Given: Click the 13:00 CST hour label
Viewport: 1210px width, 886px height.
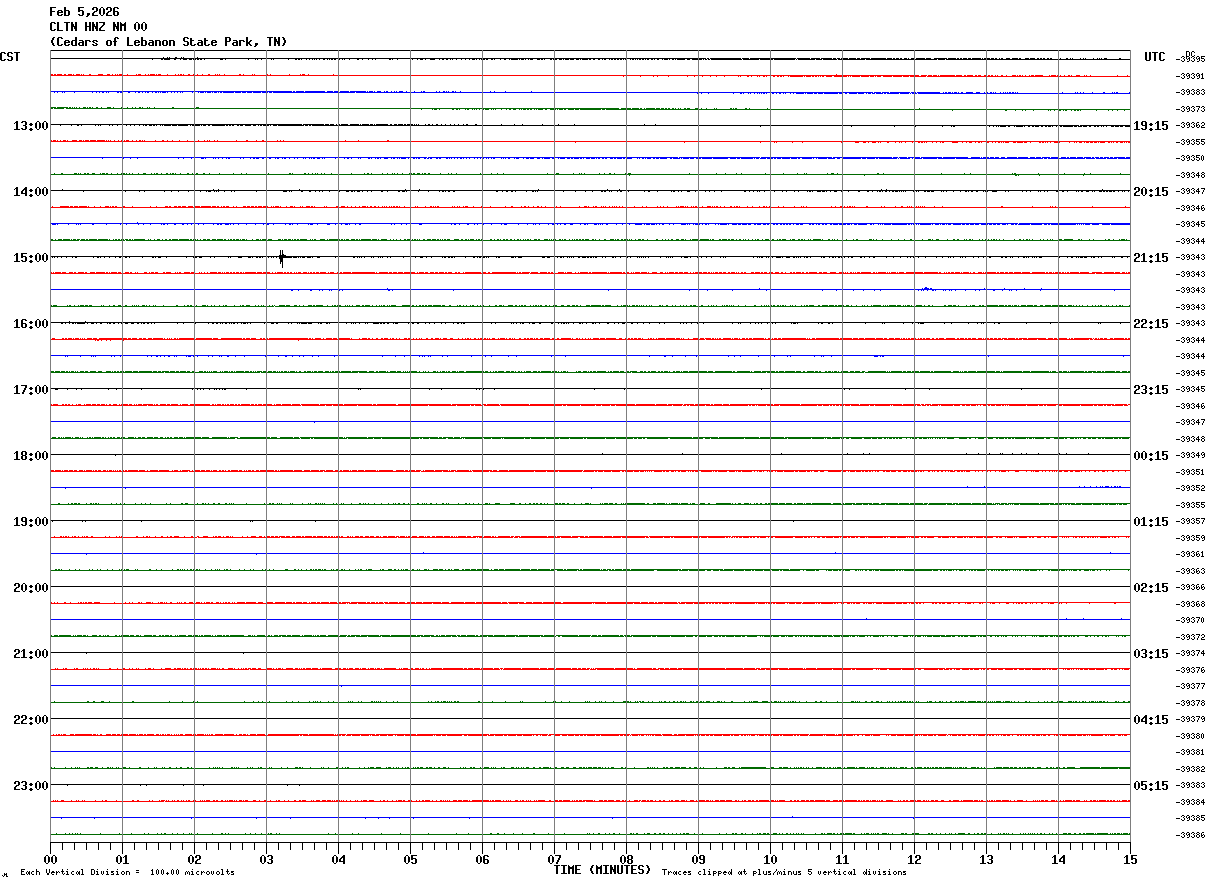Looking at the screenshot, I should point(31,126).
